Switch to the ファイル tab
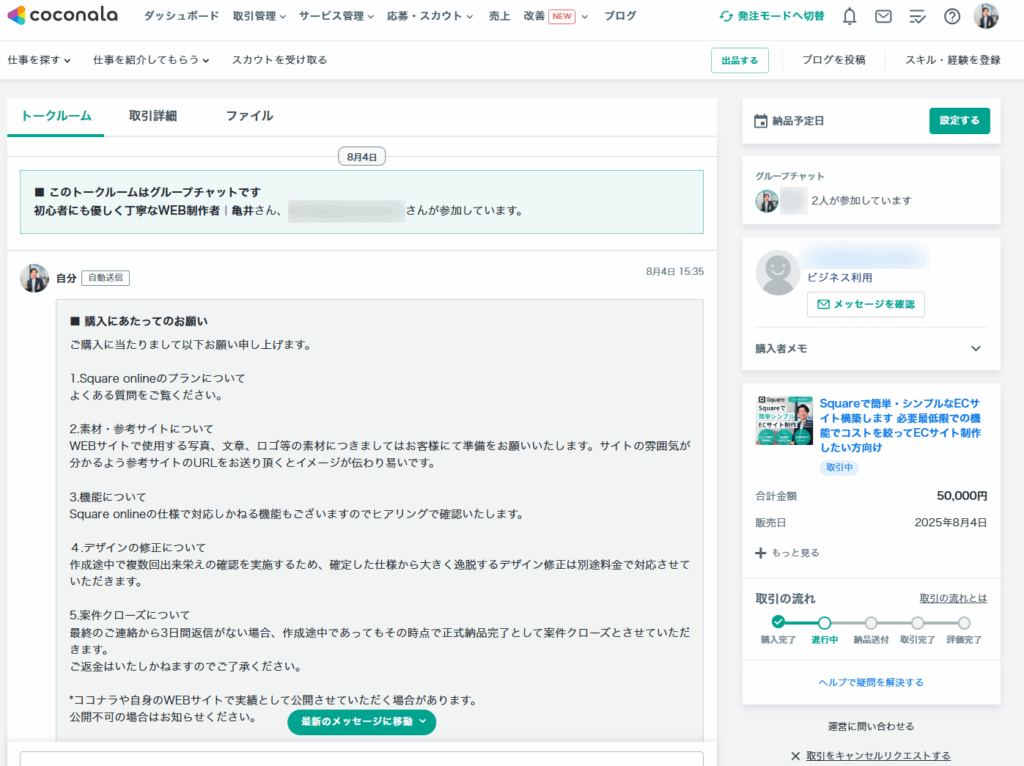1024x766 pixels. [249, 116]
